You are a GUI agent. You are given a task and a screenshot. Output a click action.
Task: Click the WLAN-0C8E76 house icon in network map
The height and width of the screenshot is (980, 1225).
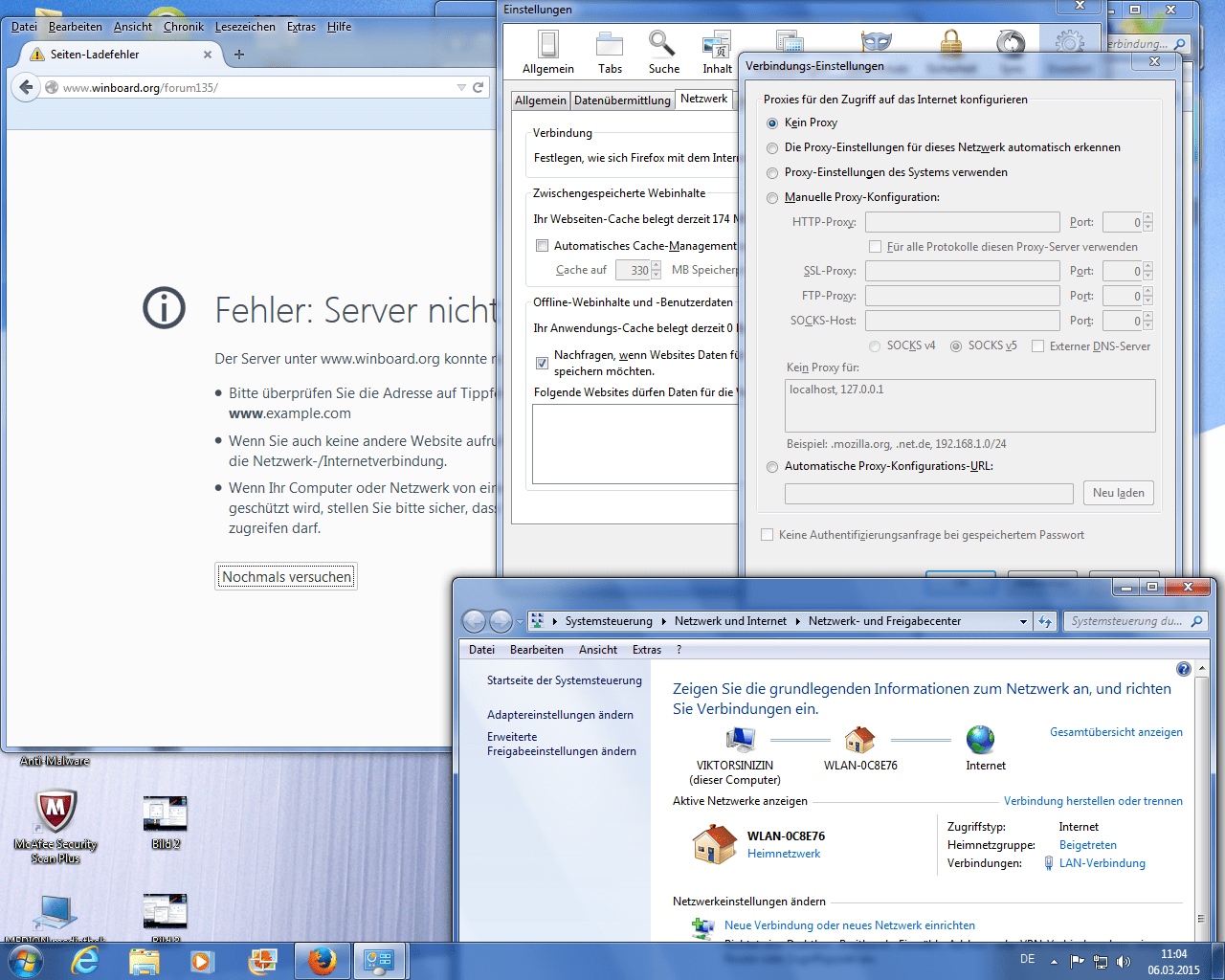859,740
